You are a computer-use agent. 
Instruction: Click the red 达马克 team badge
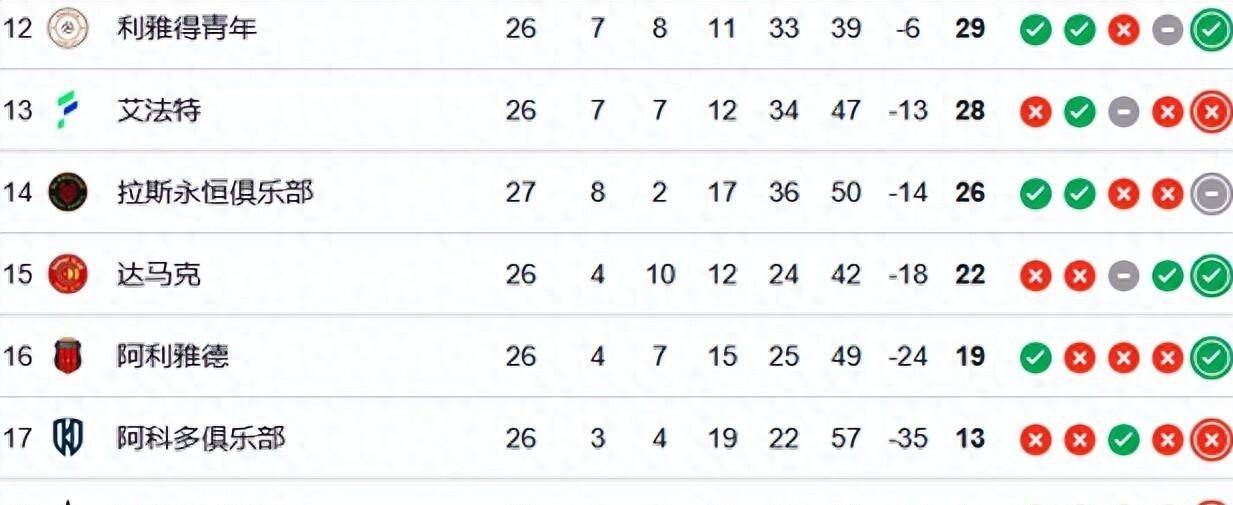(x=68, y=273)
